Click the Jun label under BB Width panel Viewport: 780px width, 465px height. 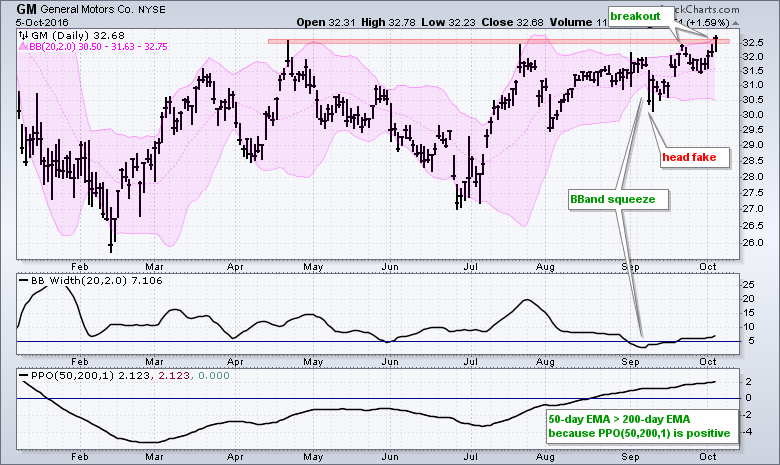[390, 362]
